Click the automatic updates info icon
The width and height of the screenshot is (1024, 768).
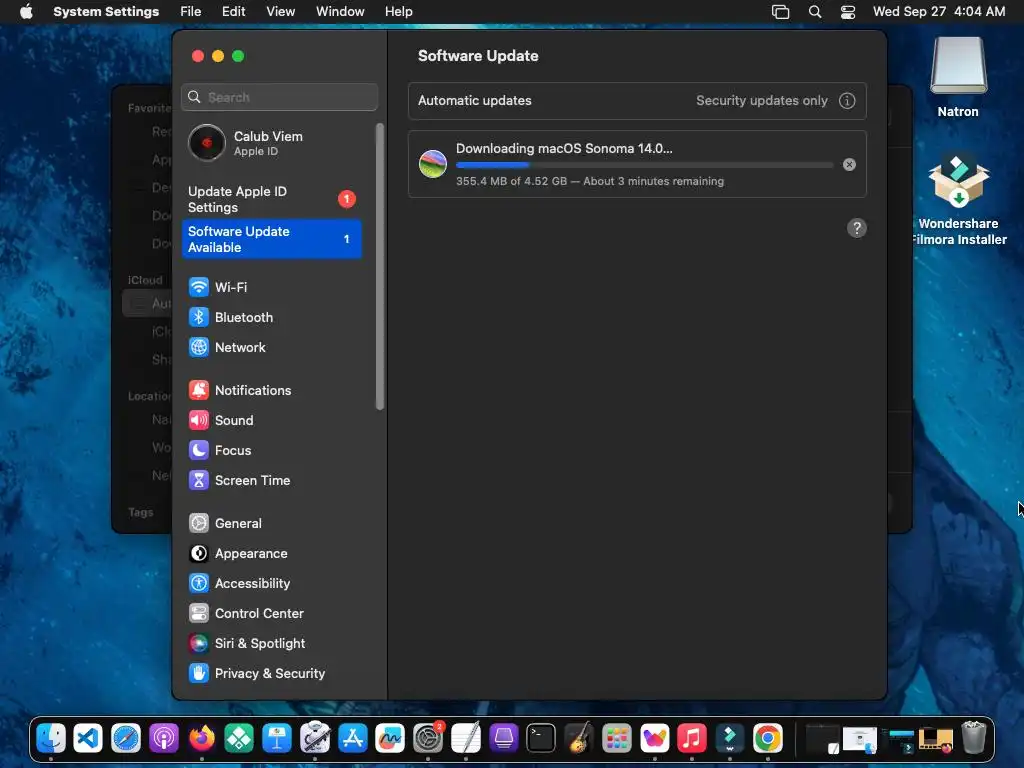[x=847, y=101]
